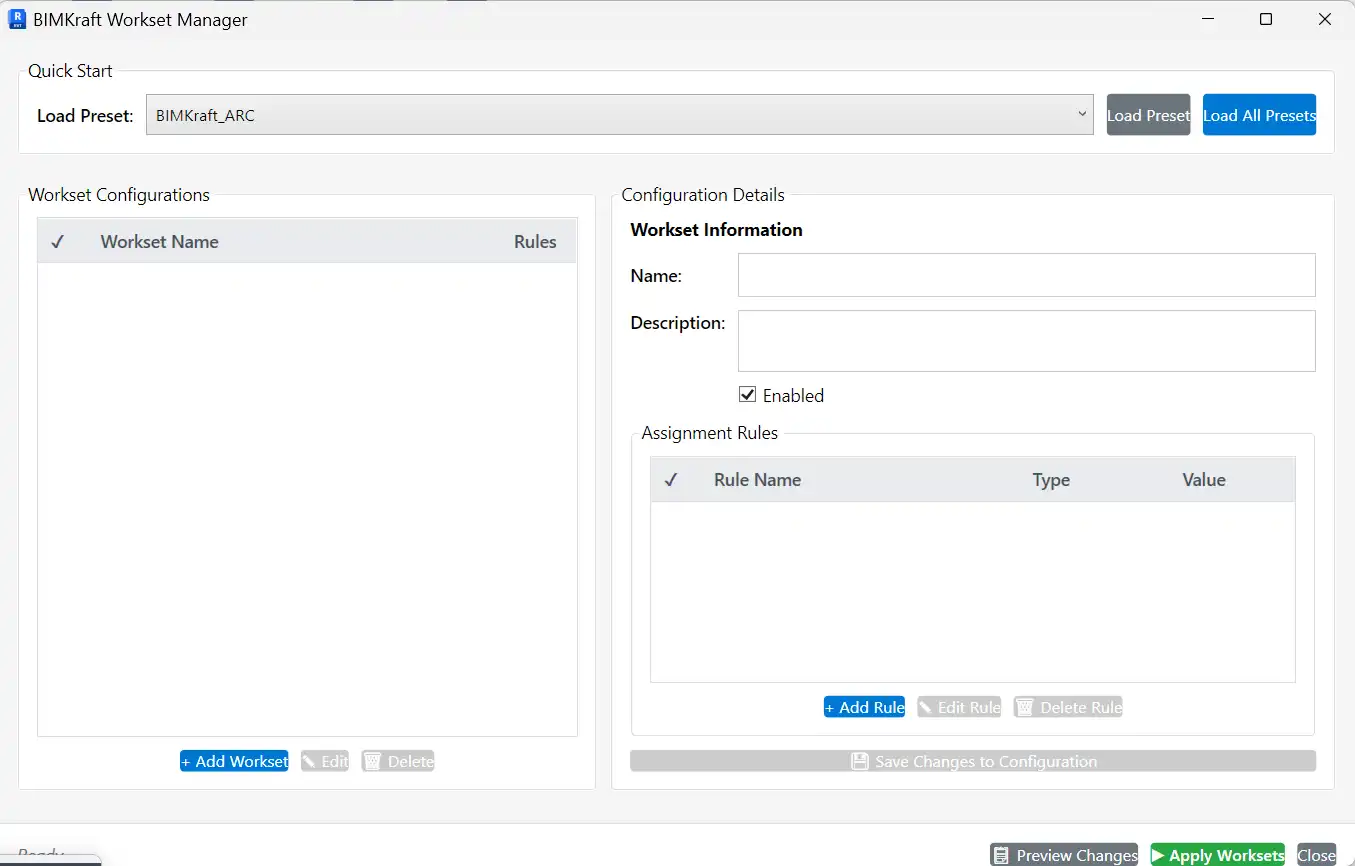
Task: Click the Type column header
Action: (1051, 480)
